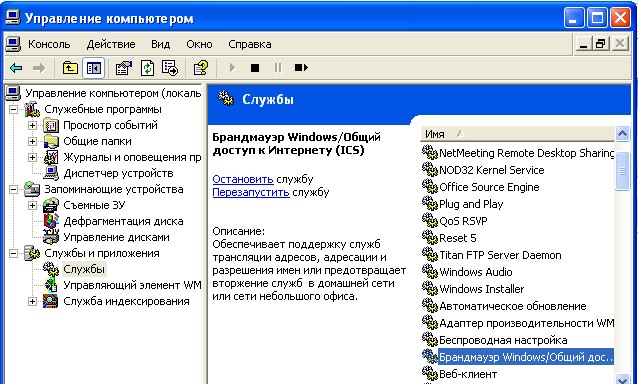The width and height of the screenshot is (638, 384).
Task: Toggle the Show/Hide console tree icon
Action: [x=94, y=68]
